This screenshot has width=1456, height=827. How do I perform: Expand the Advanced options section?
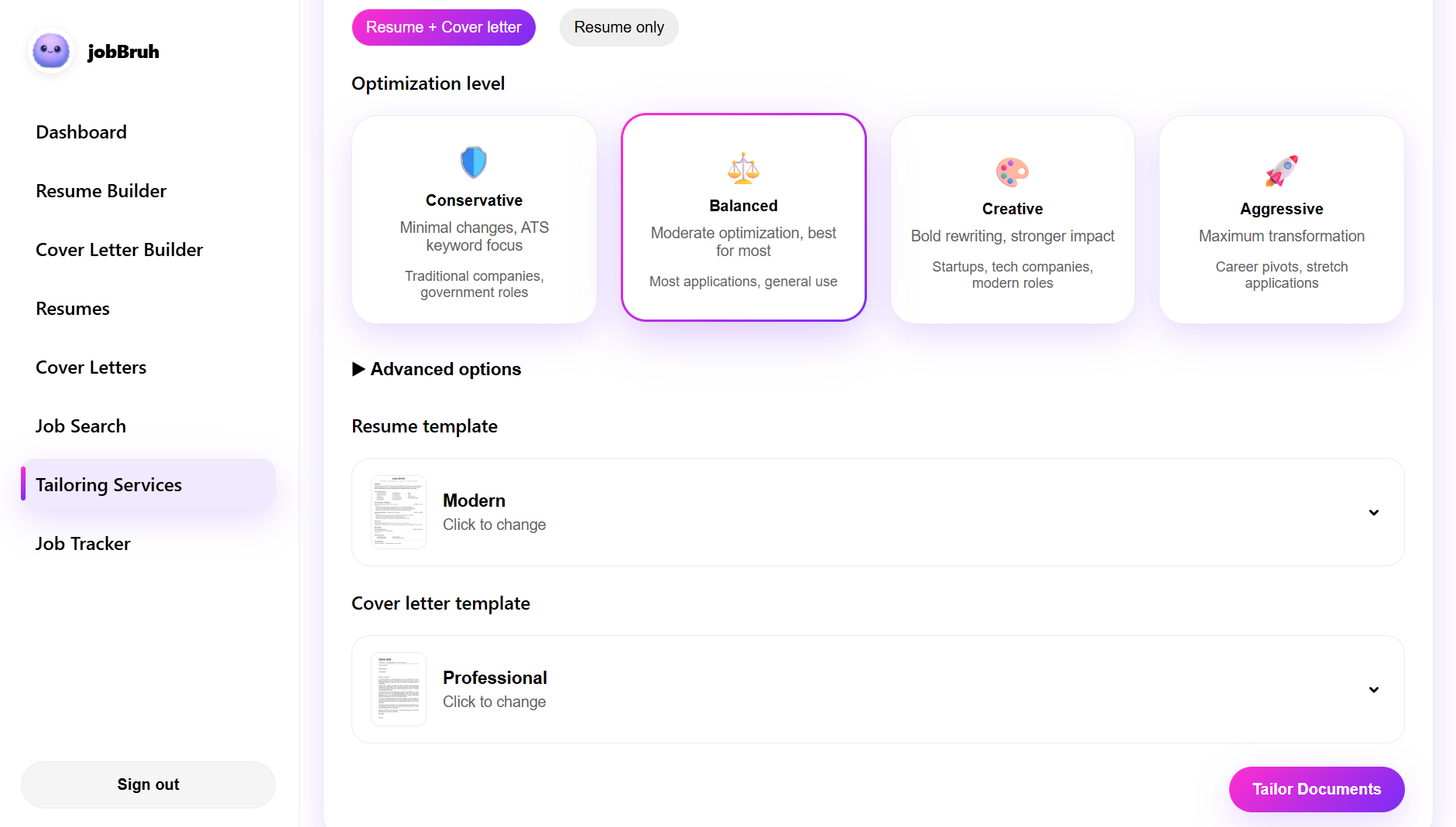click(x=437, y=369)
